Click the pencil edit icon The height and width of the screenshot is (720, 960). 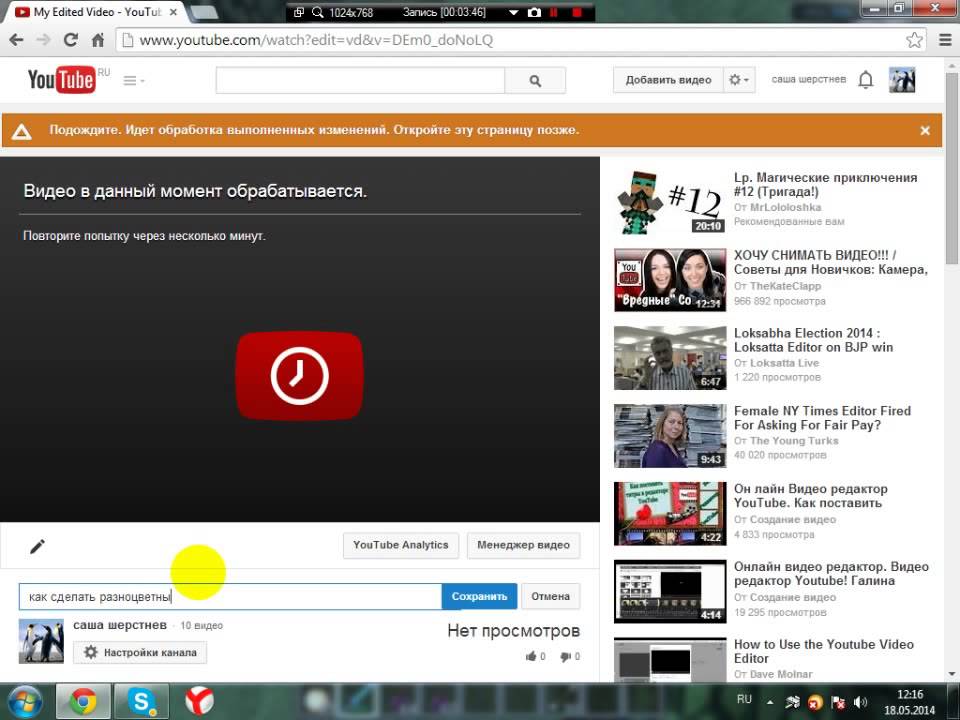(37, 546)
